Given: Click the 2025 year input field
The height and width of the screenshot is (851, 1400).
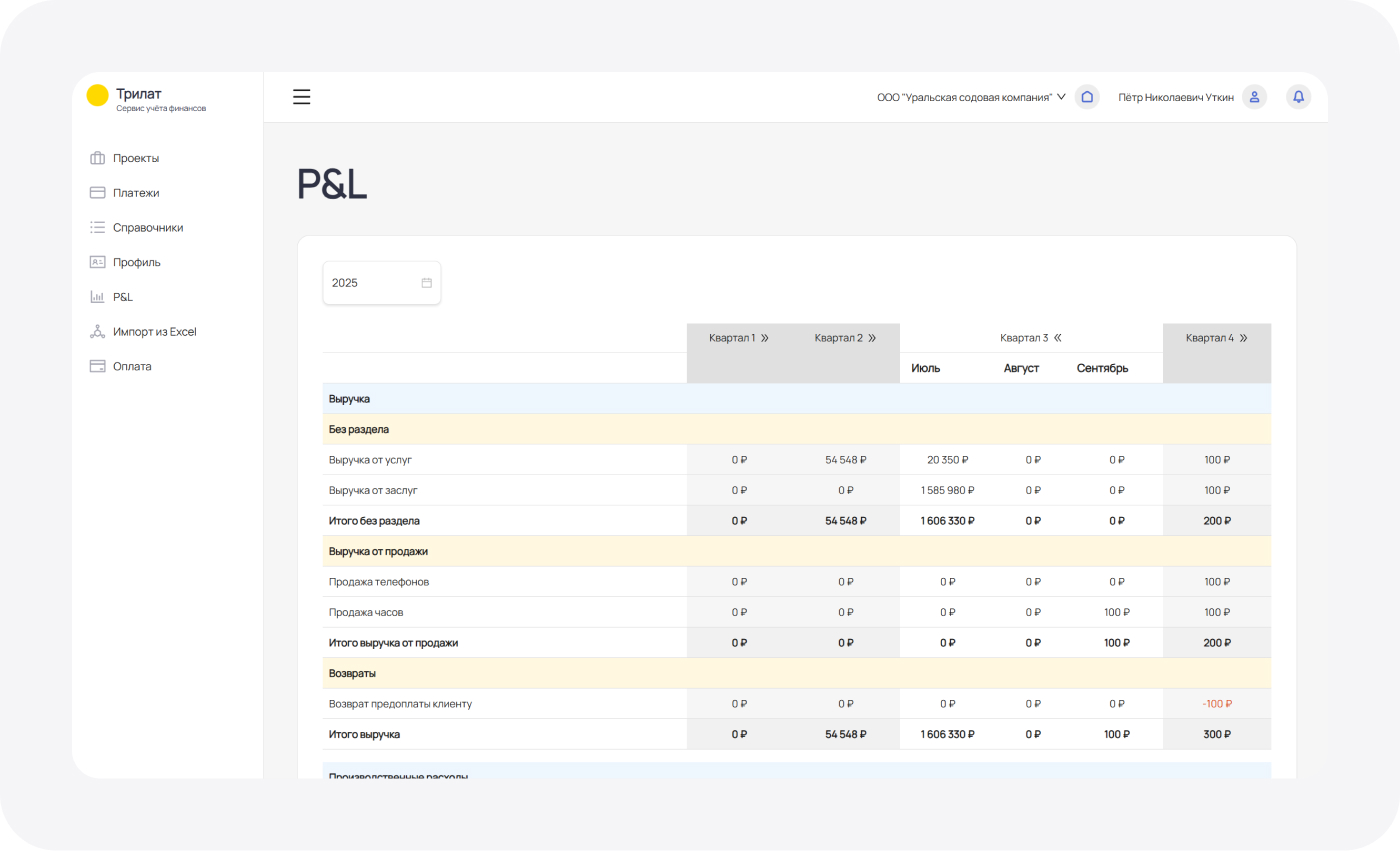Looking at the screenshot, I should [372, 283].
